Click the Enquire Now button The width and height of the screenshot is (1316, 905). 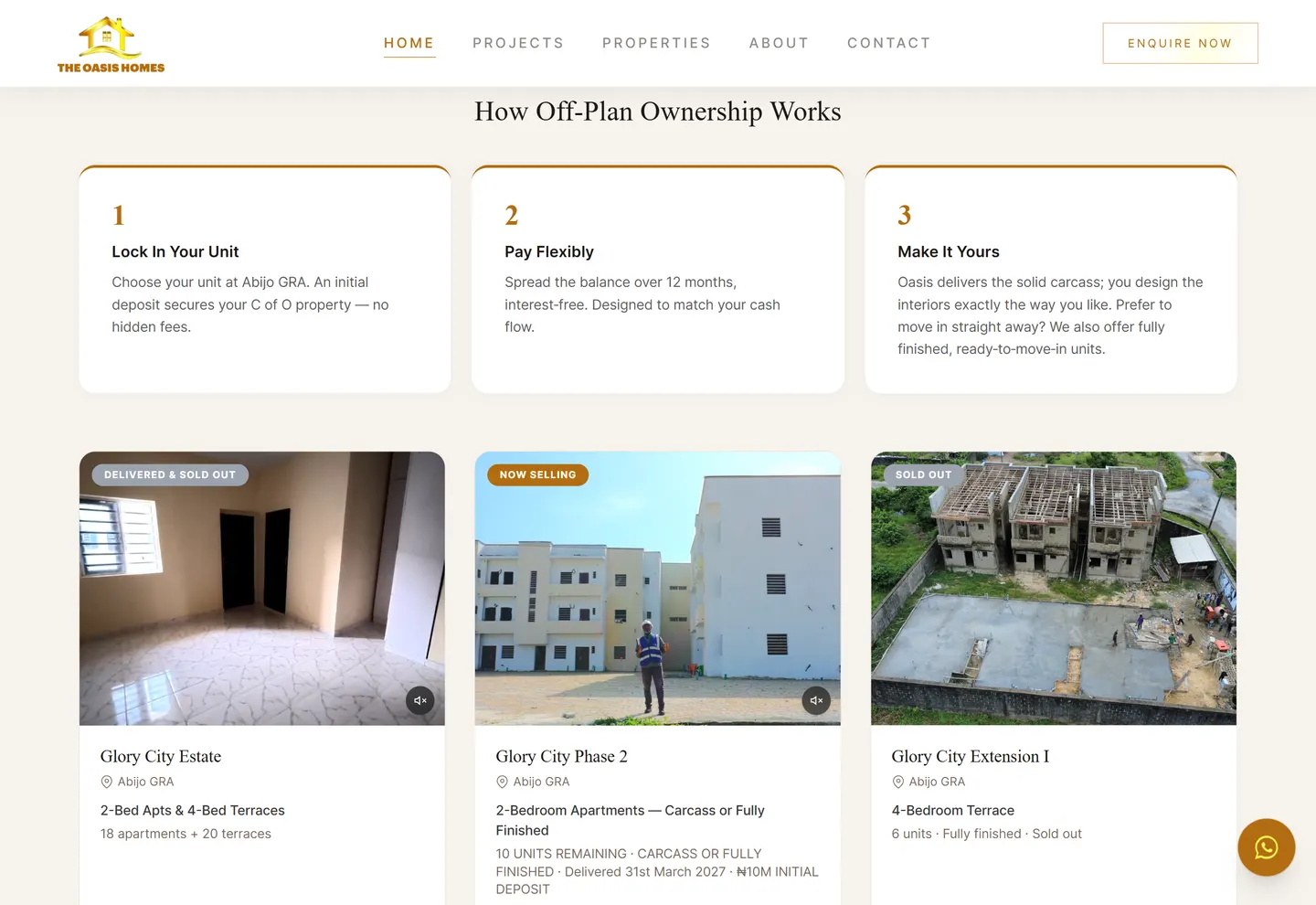[x=1180, y=43]
